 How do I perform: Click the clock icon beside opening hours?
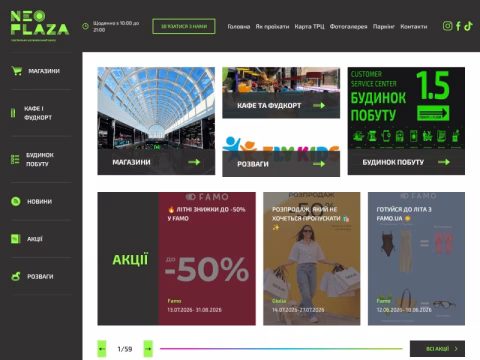point(86,26)
